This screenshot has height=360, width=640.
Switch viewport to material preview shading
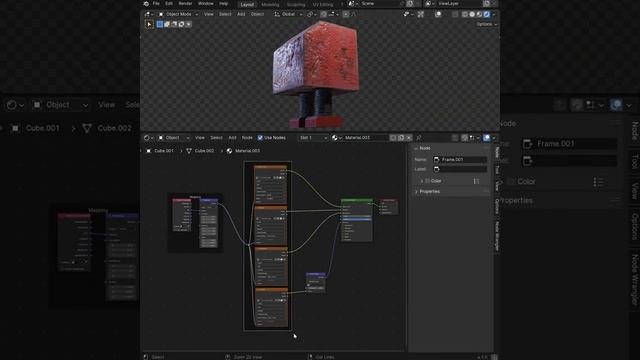[479, 14]
